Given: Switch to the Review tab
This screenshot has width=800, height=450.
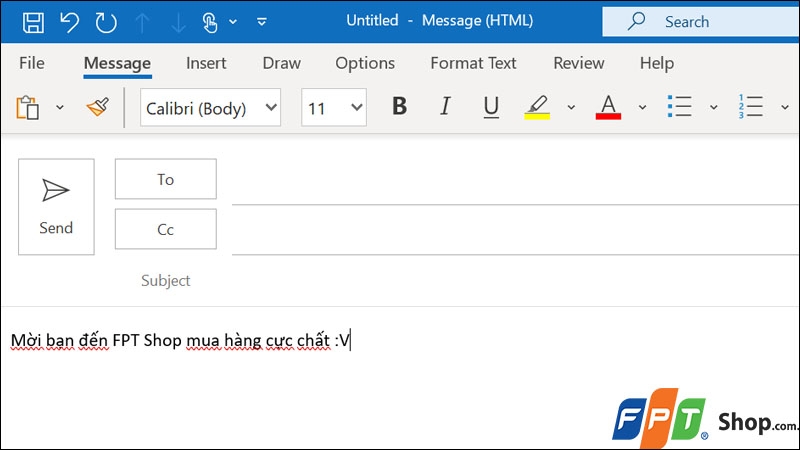Looking at the screenshot, I should (579, 63).
